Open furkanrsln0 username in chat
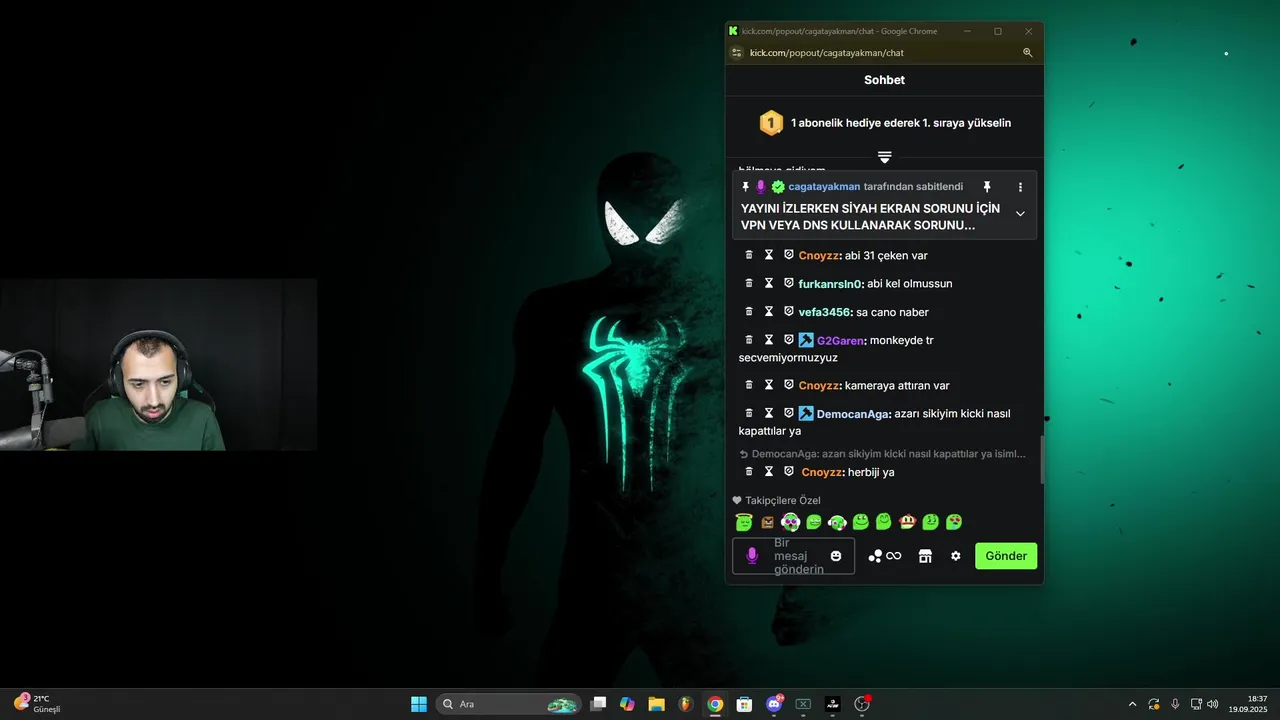 (x=830, y=283)
